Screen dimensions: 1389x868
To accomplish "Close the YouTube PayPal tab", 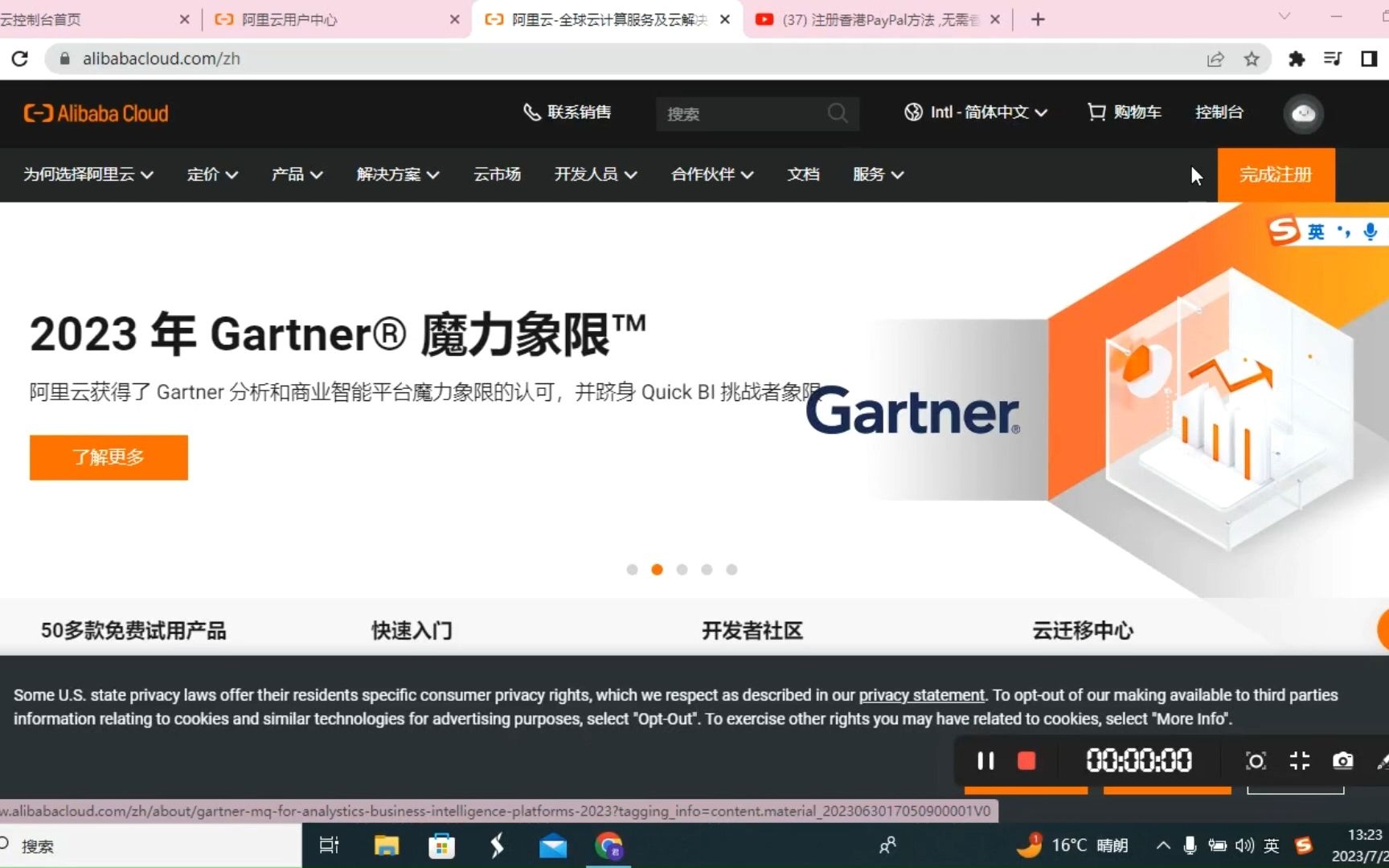I will 995,19.
